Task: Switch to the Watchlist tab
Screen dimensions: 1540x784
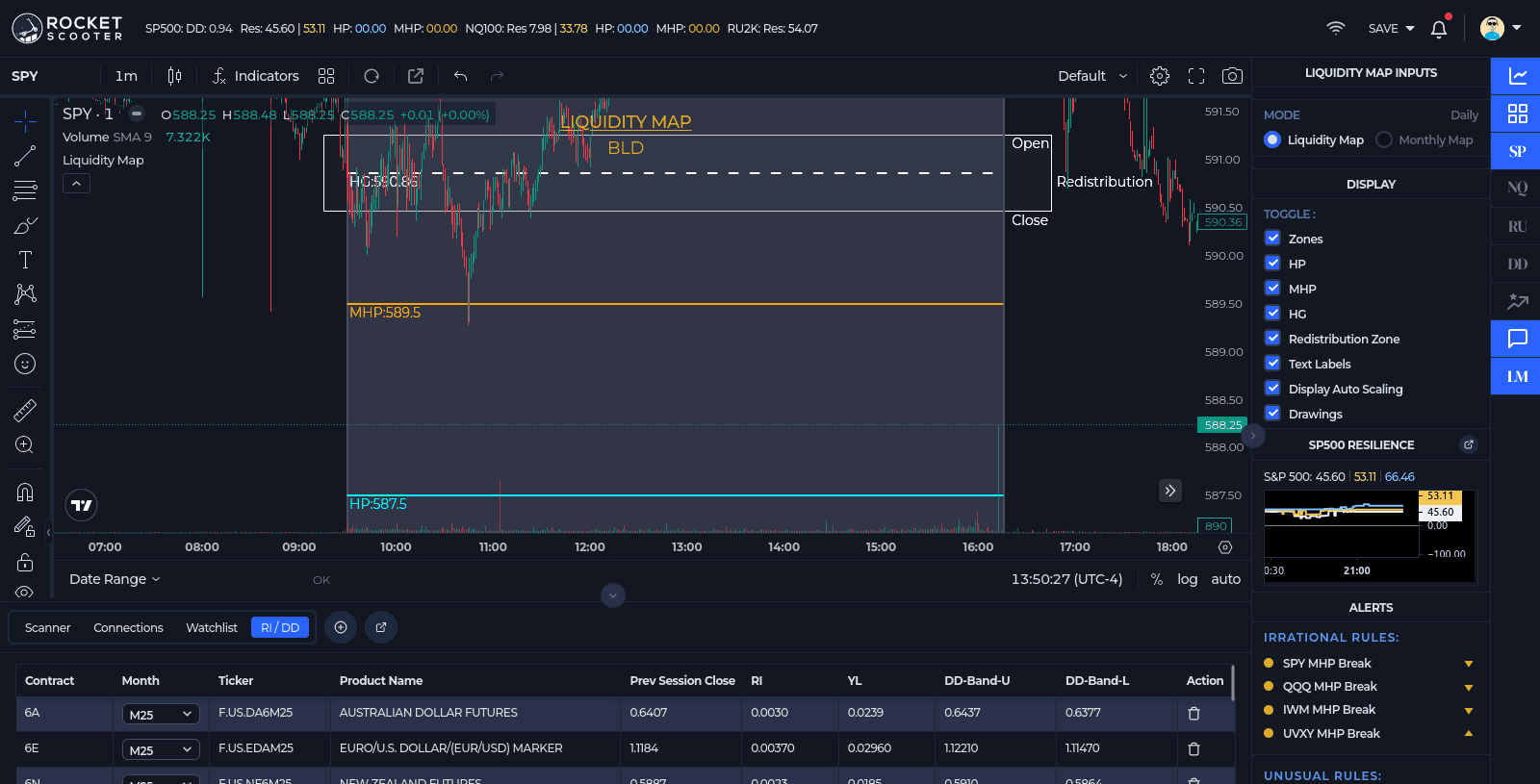Action: [211, 627]
